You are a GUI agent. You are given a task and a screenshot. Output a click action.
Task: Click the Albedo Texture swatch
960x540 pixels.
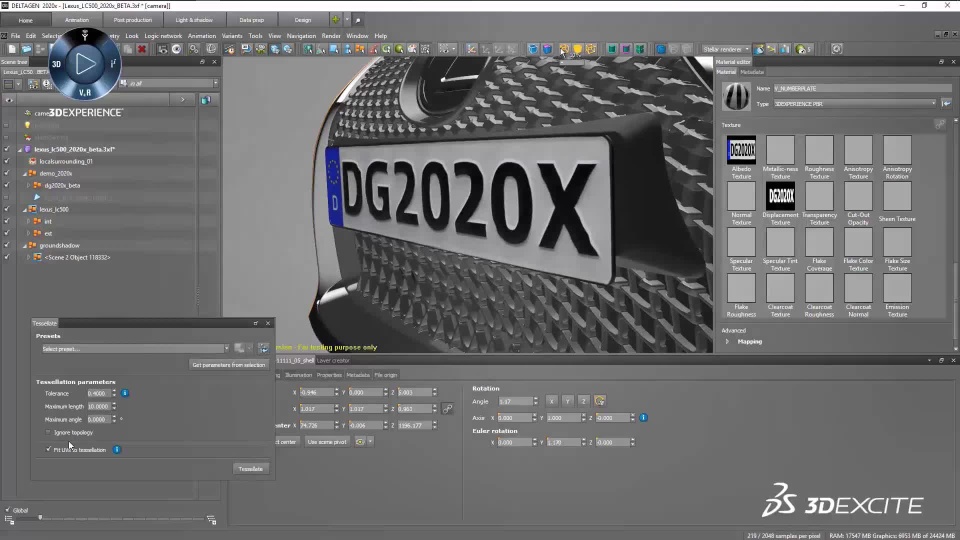[741, 150]
